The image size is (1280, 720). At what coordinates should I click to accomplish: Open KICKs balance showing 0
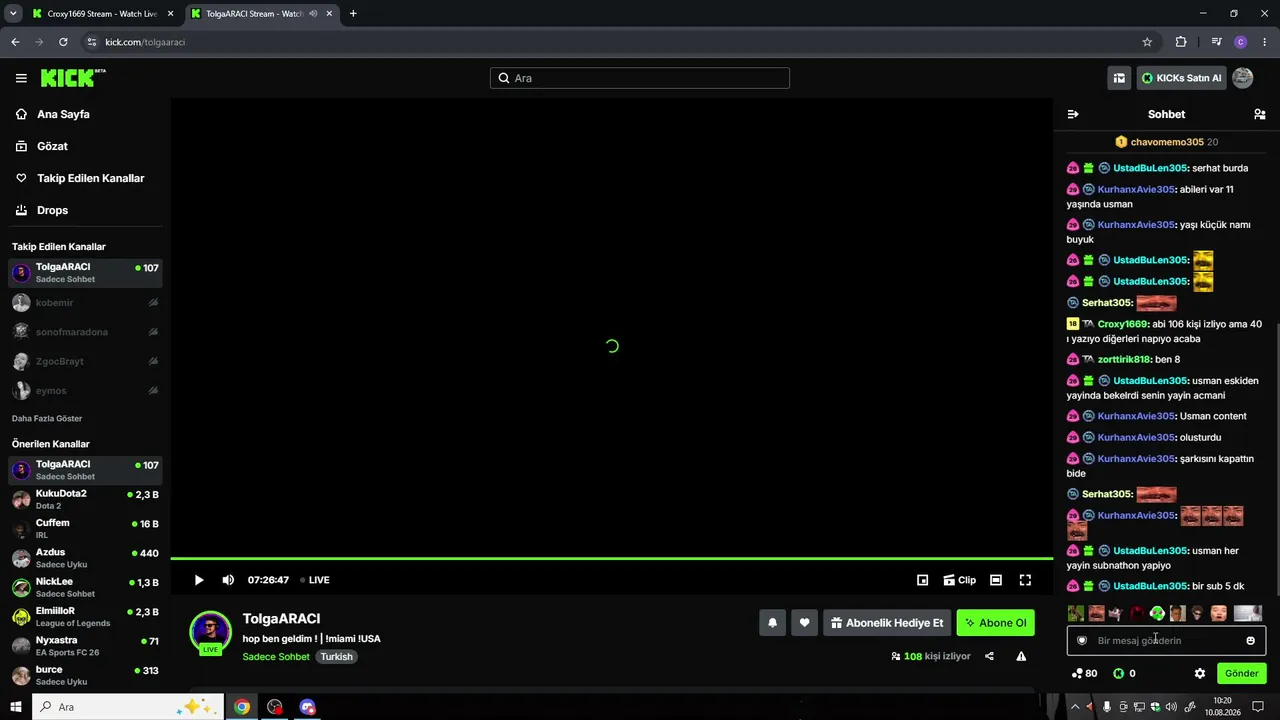1124,673
